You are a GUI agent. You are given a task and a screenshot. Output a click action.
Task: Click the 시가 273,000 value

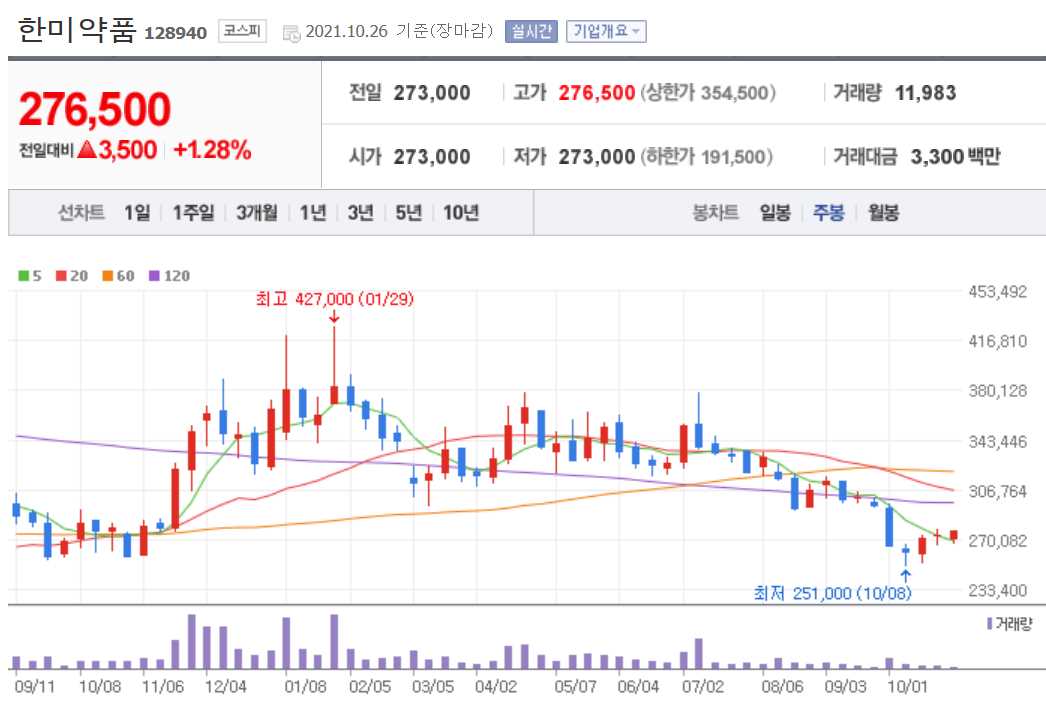click(x=432, y=157)
